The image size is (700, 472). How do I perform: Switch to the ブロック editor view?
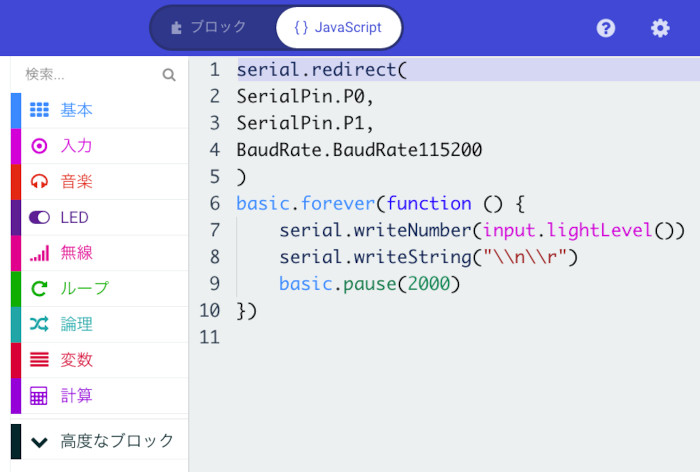[x=209, y=27]
